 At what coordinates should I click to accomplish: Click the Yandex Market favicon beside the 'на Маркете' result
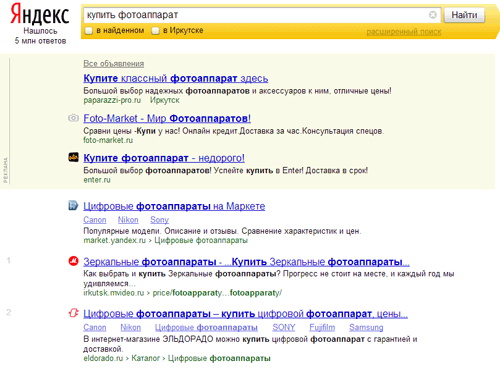73,206
